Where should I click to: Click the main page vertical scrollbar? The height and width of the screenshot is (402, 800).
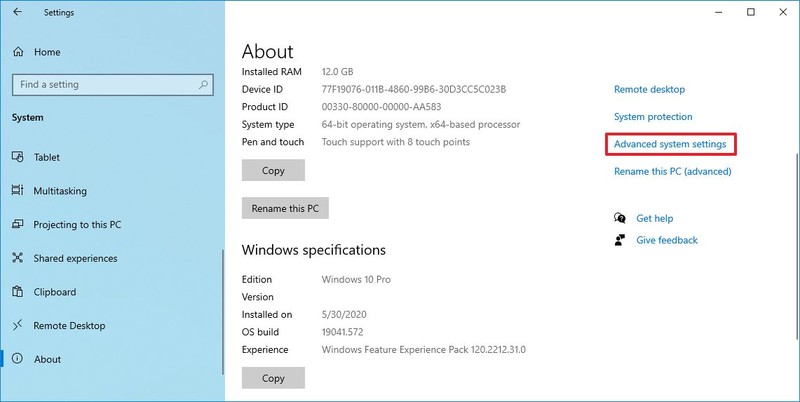[x=796, y=247]
